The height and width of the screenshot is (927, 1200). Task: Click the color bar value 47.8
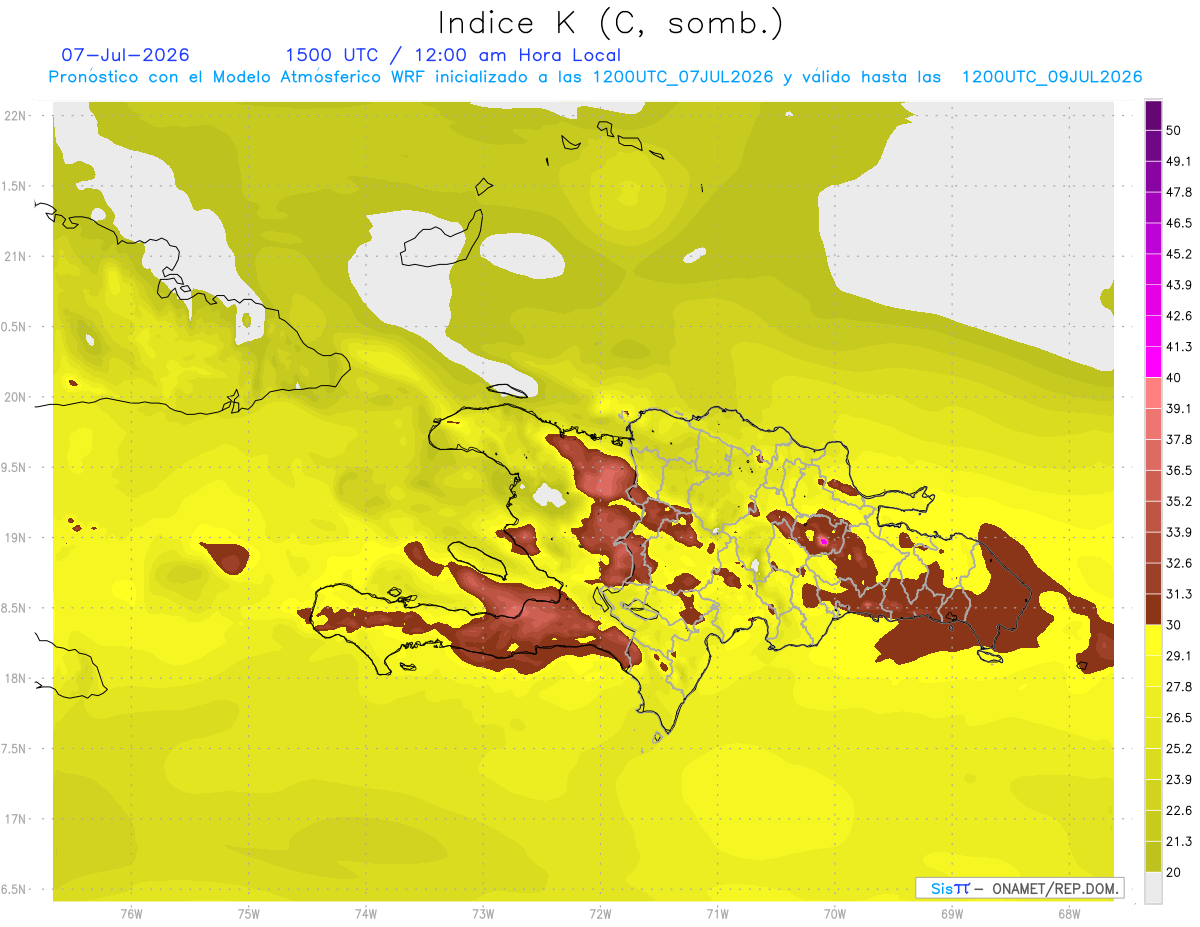(x=1179, y=192)
